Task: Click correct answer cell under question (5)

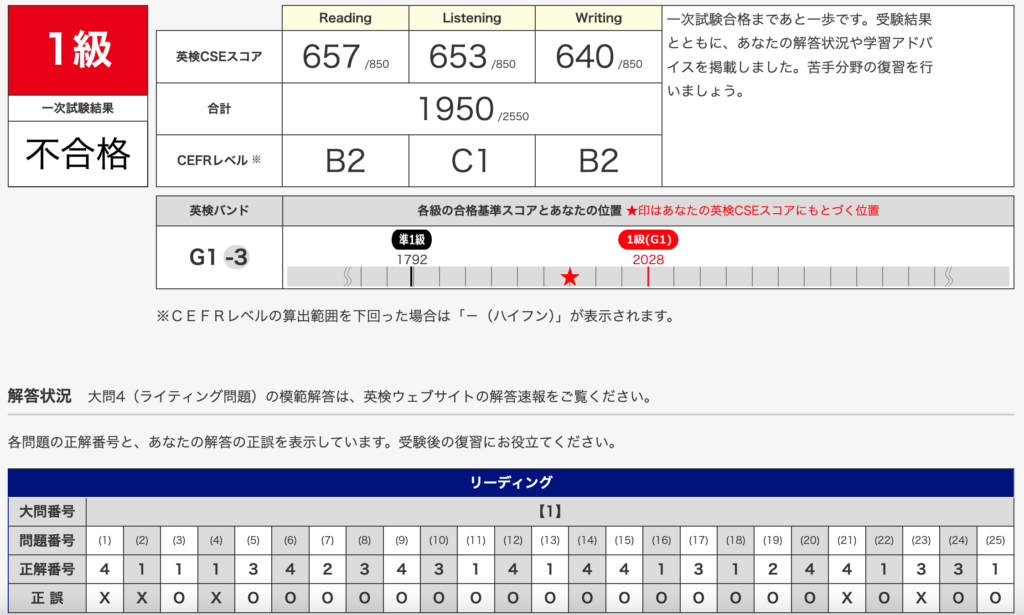Action: click(x=253, y=569)
